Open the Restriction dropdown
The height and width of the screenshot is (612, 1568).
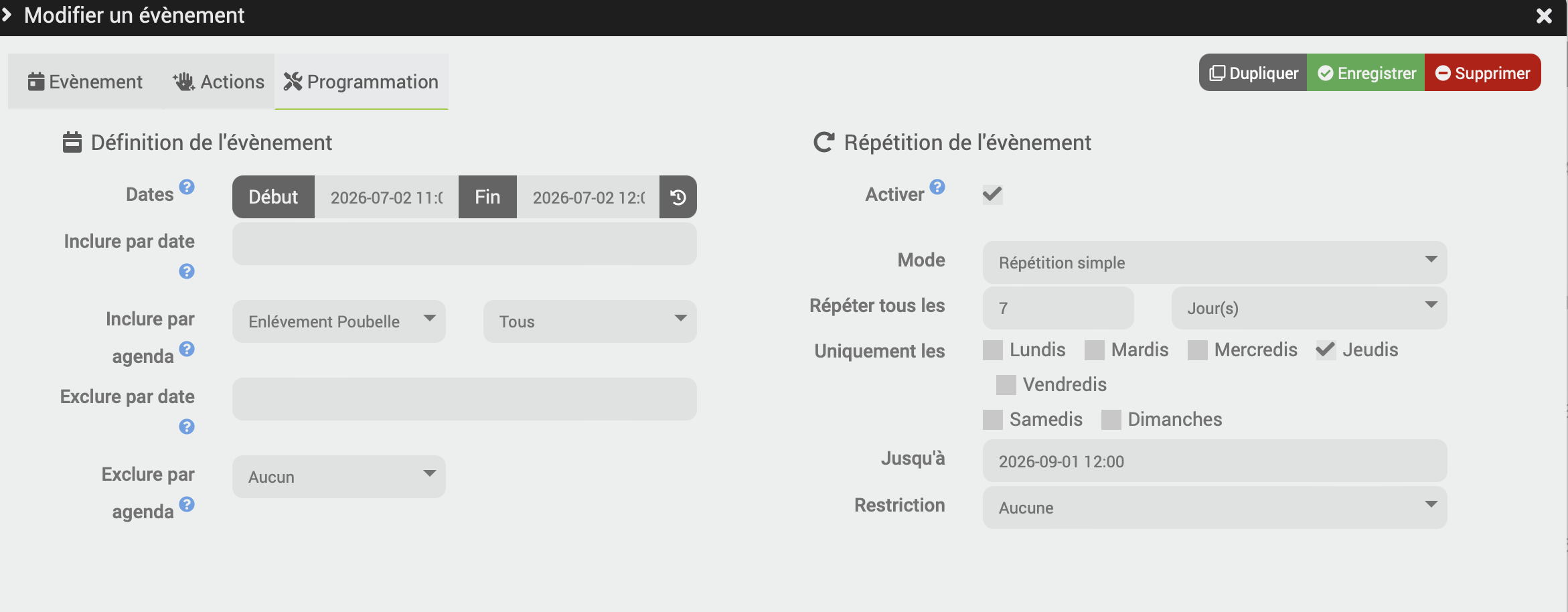coord(1214,508)
